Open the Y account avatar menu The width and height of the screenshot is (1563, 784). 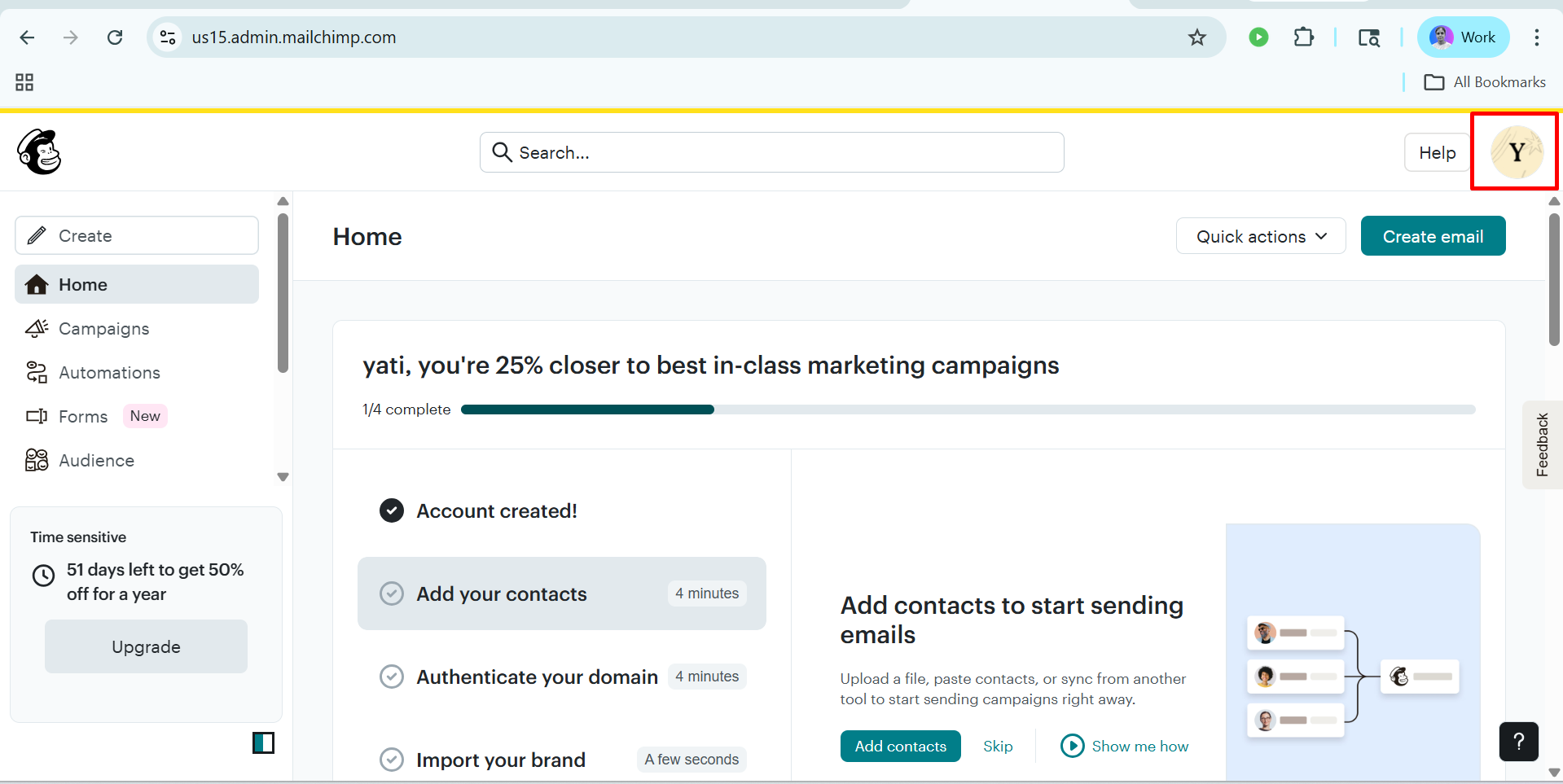point(1517,152)
